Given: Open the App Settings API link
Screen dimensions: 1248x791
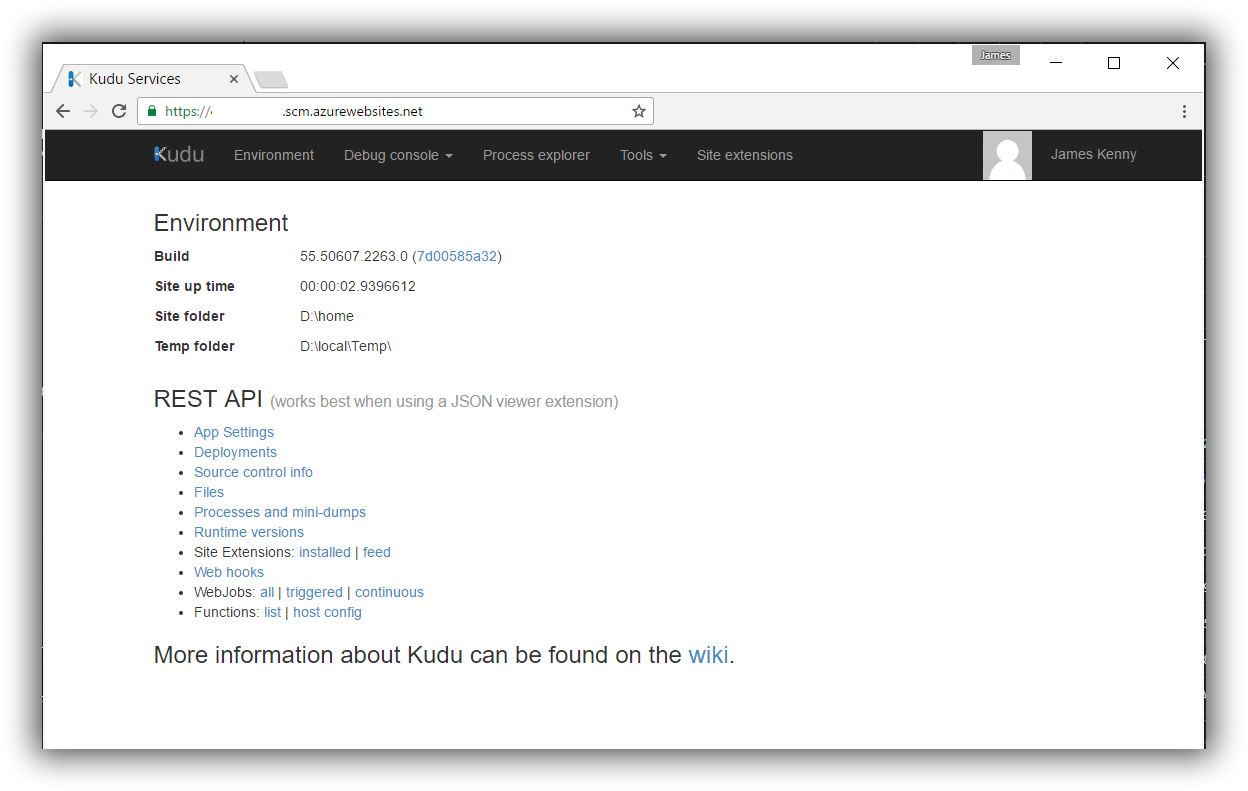Looking at the screenshot, I should point(234,432).
